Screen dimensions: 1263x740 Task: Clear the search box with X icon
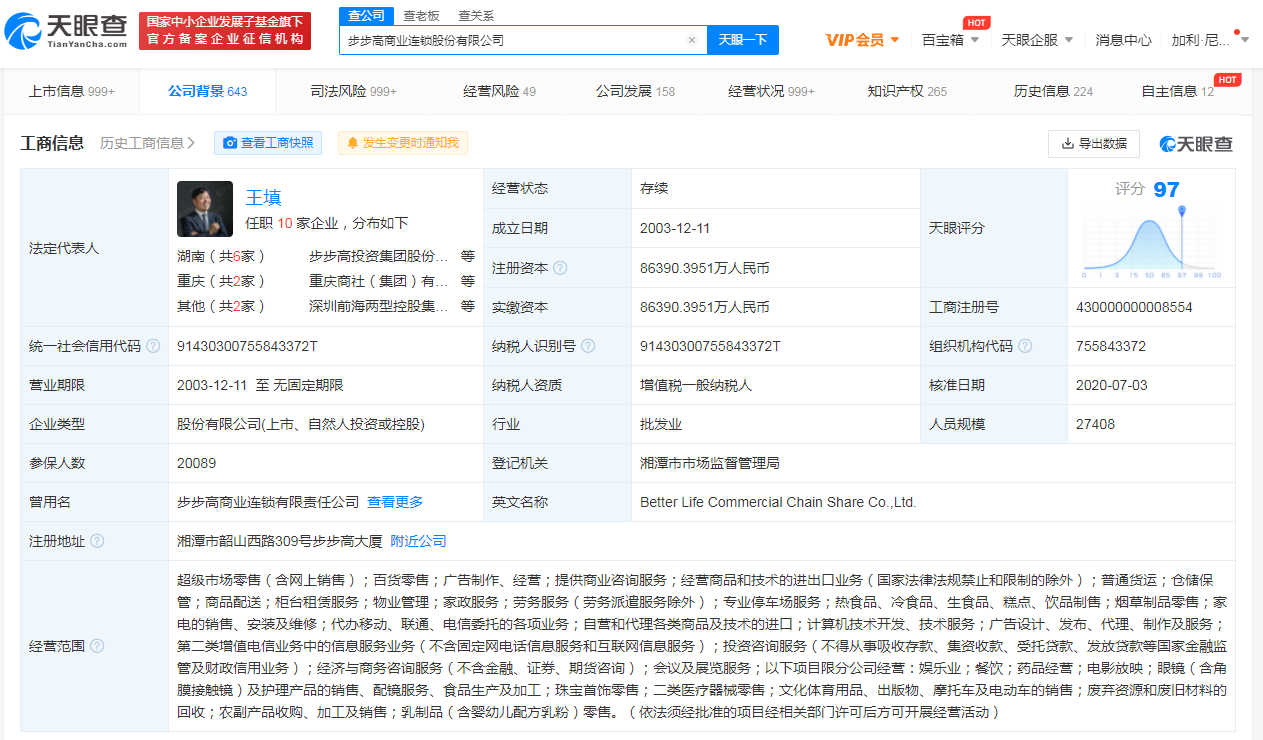[691, 40]
